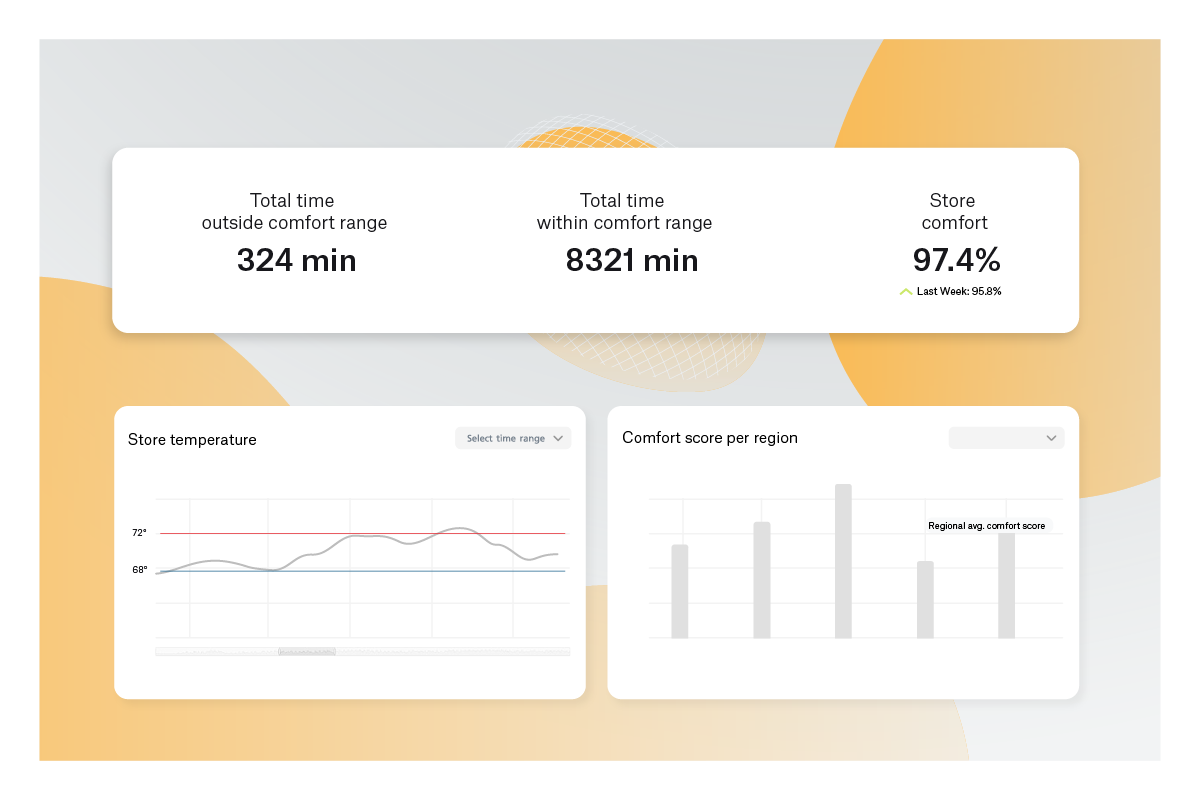Click the Last Week: 95.8% comparison text
The height and width of the screenshot is (800, 1200).
click(x=958, y=292)
